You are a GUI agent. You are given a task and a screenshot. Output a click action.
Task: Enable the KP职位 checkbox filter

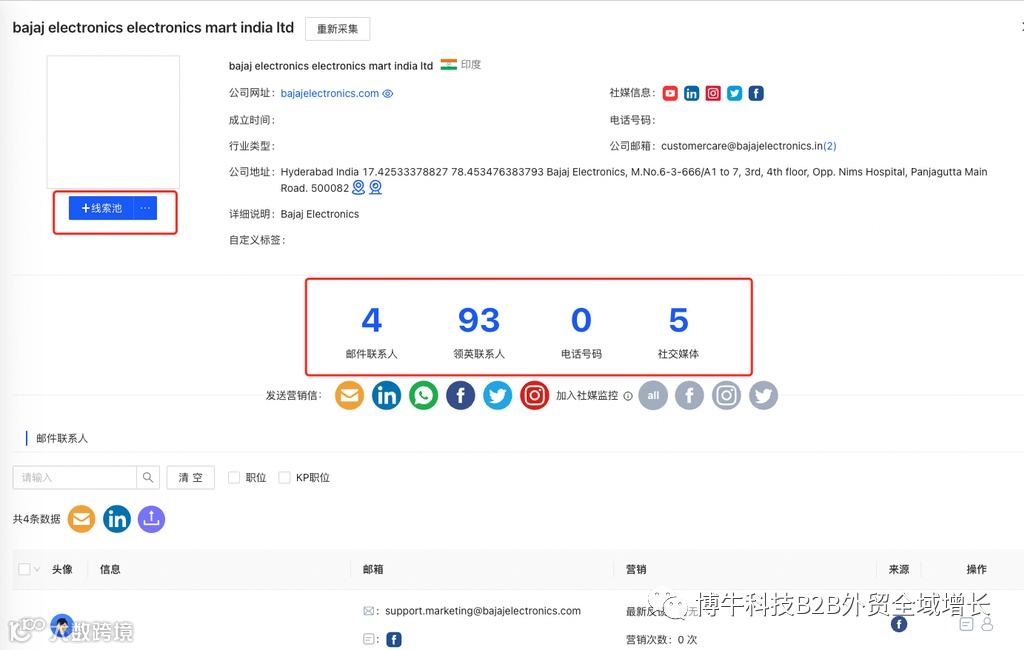click(284, 478)
